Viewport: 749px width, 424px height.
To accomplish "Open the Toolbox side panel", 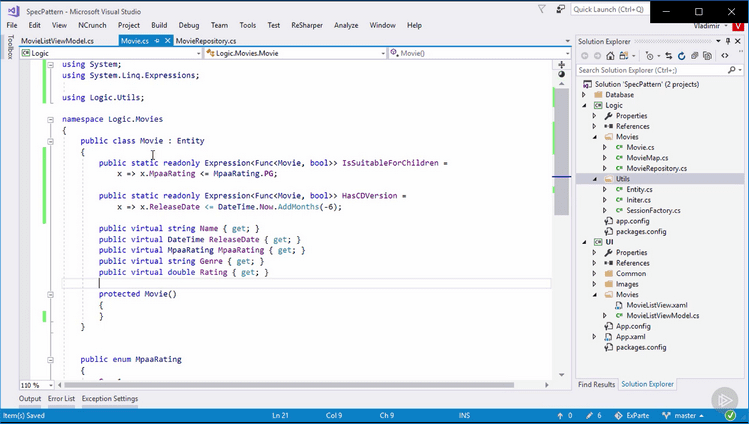I will point(10,47).
